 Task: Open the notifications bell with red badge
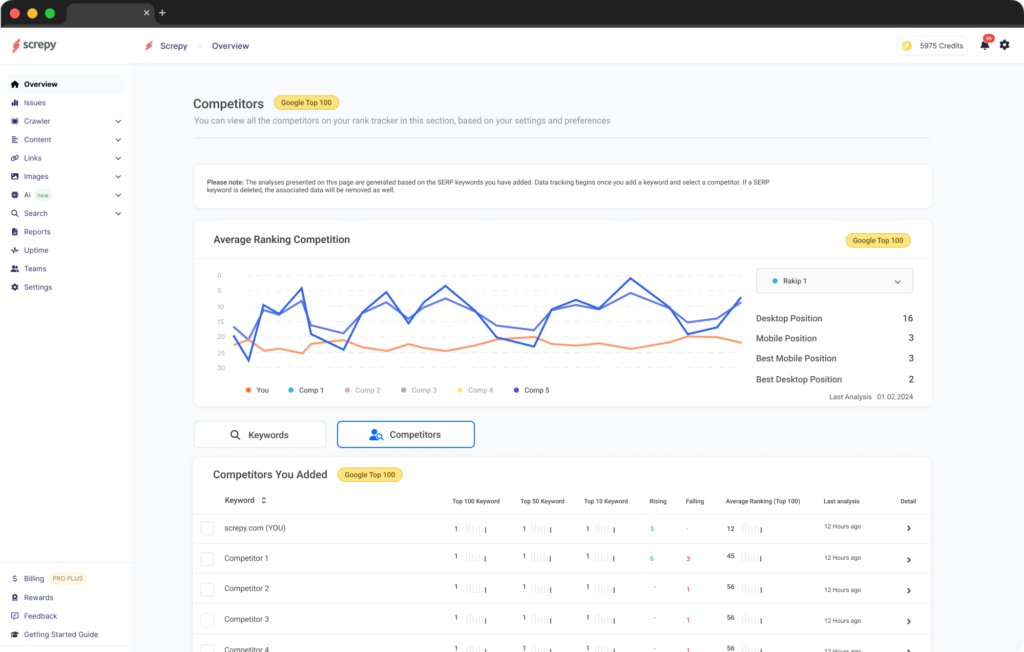[984, 45]
